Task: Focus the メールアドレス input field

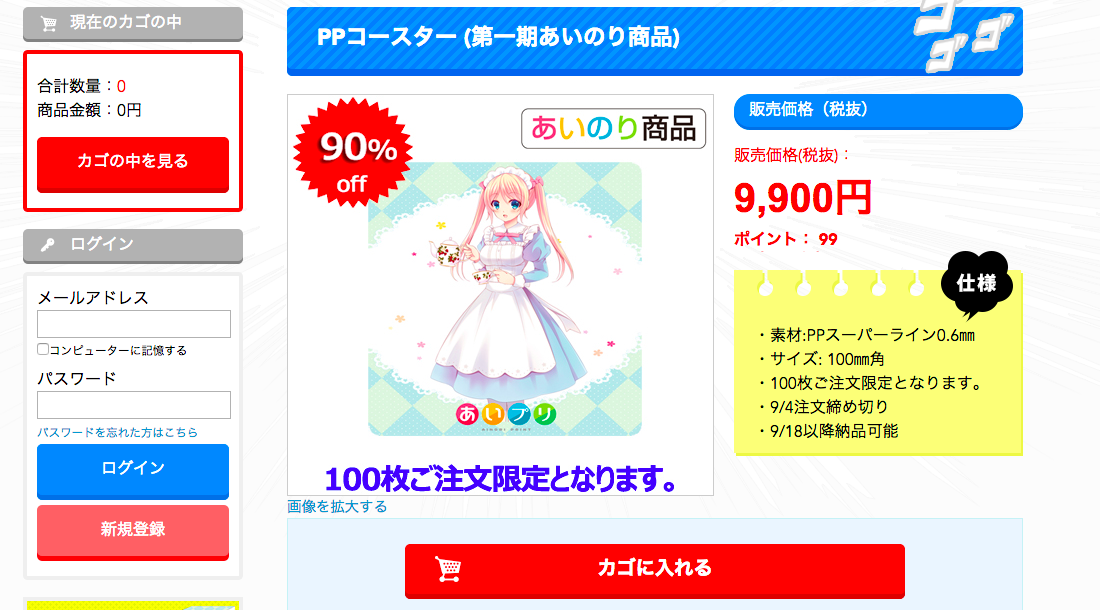Action: (133, 324)
